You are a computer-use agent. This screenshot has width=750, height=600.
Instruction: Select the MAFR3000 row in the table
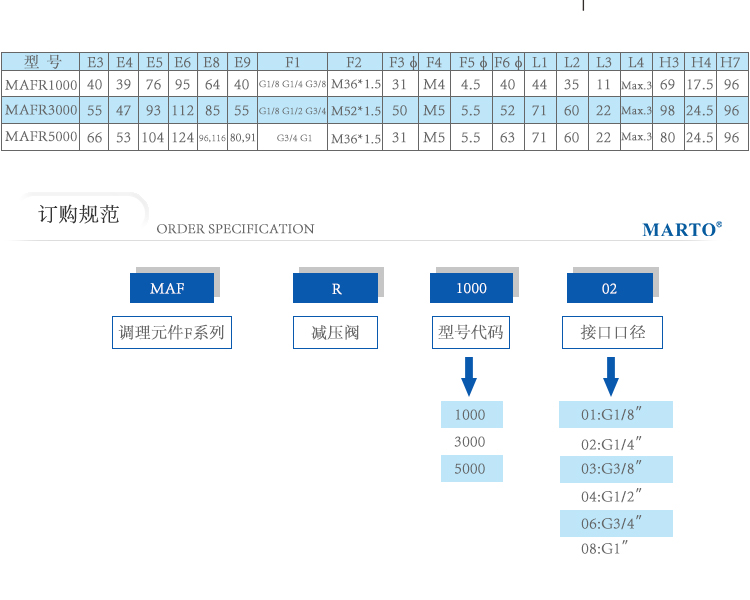pos(41,110)
